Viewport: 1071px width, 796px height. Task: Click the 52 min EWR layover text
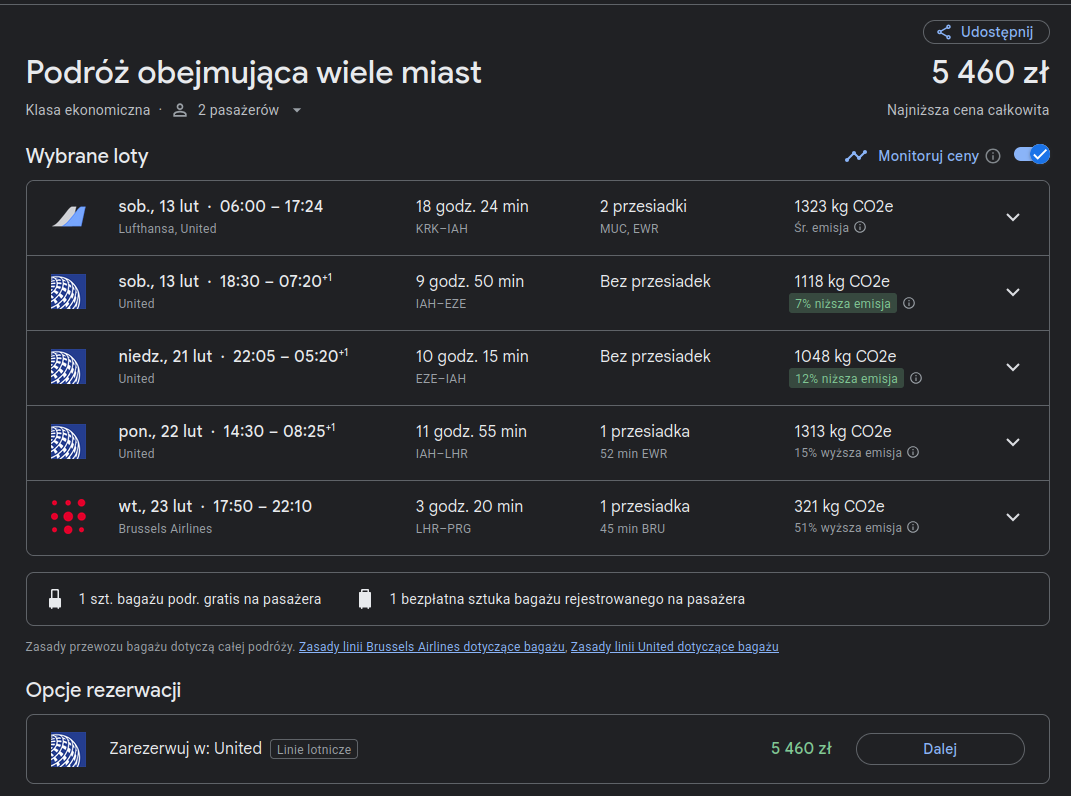click(x=633, y=454)
